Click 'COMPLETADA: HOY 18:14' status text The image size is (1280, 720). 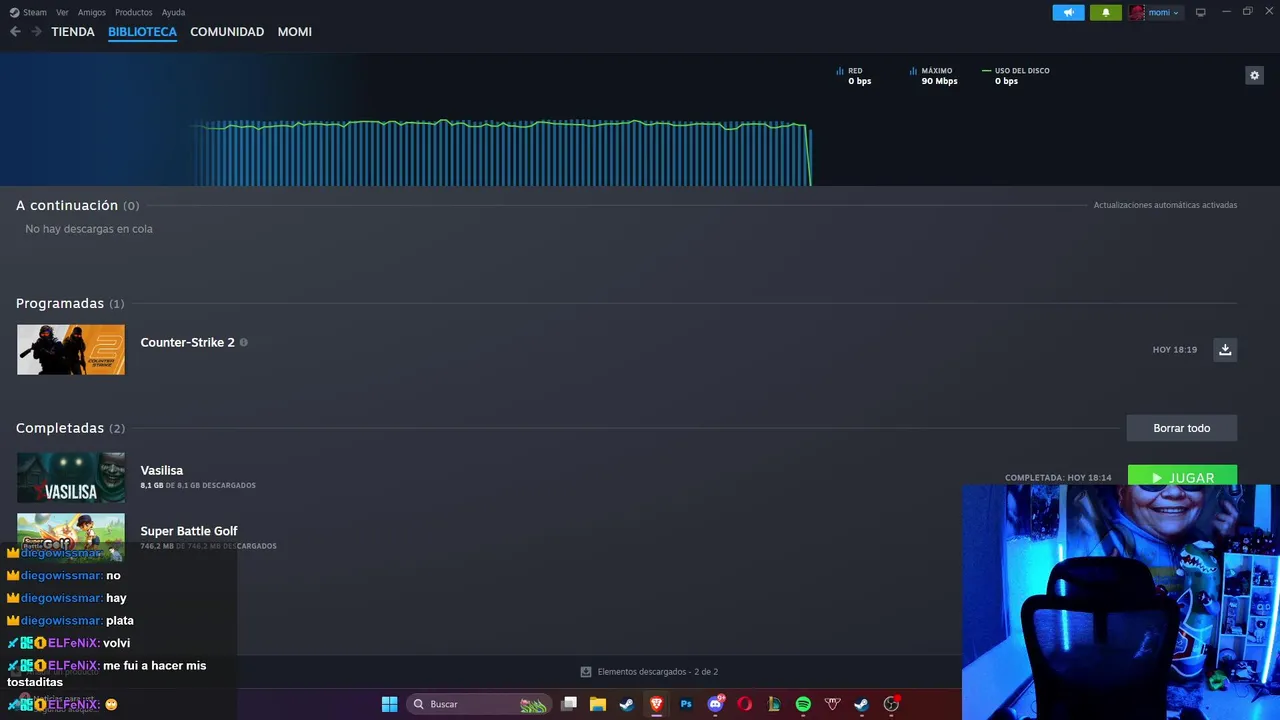click(1058, 478)
